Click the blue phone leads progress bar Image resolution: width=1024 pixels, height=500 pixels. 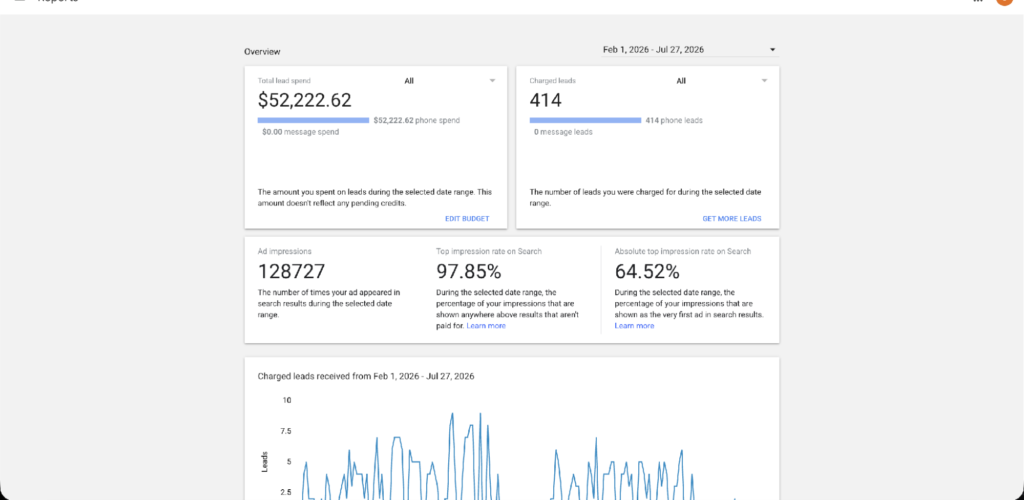click(x=585, y=120)
